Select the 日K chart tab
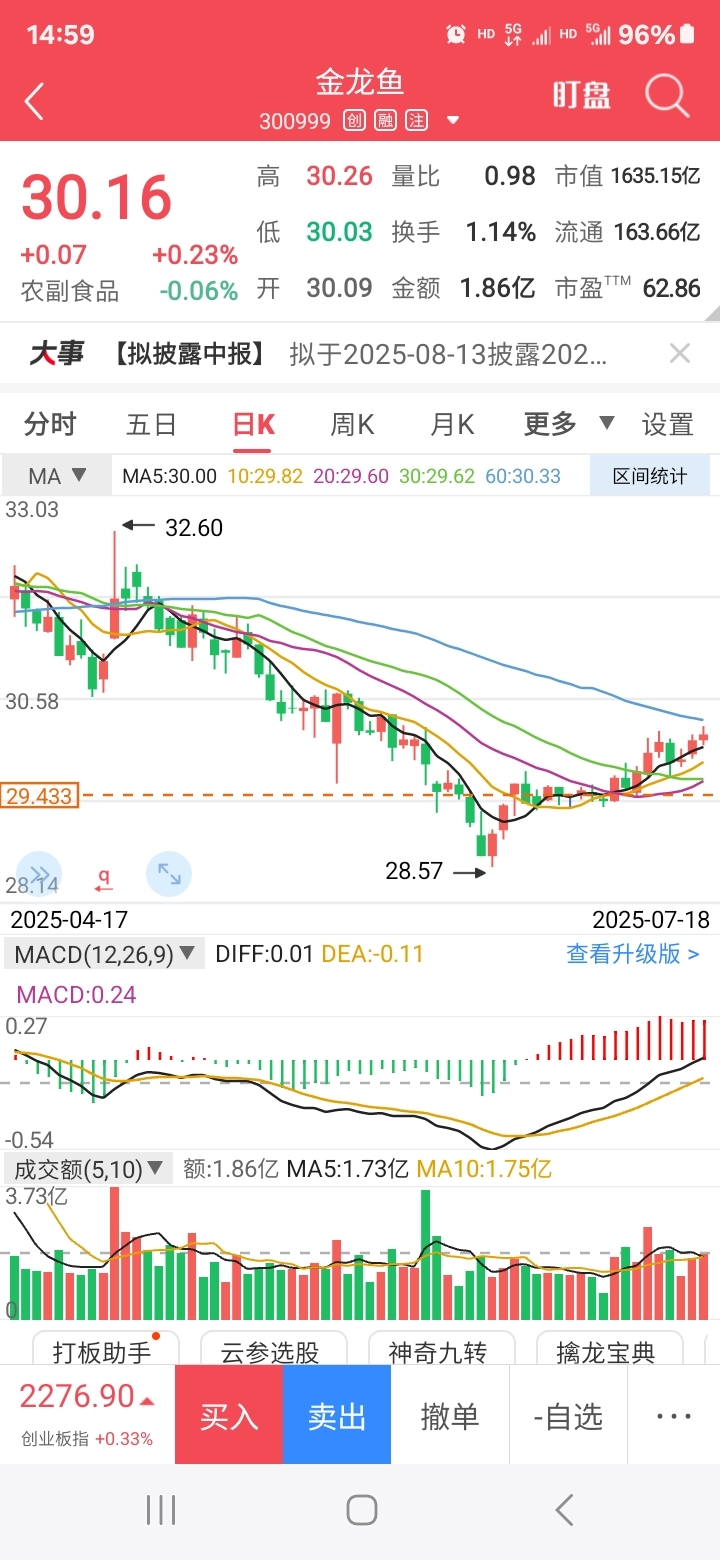The width and height of the screenshot is (720, 1560). tap(253, 425)
